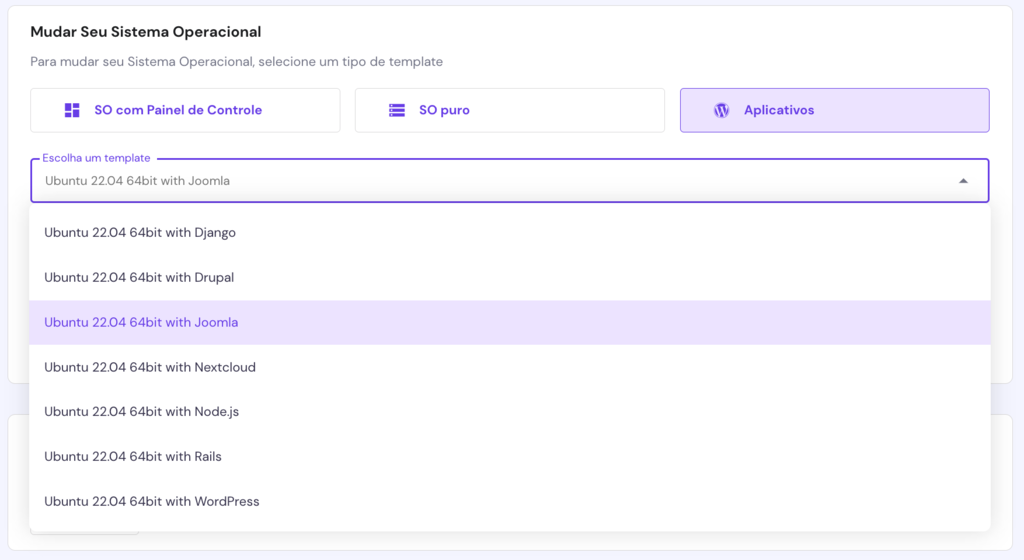The height and width of the screenshot is (560, 1024).
Task: Click the 'Mudar Seu Sistema Operacional' heading
Action: pyautogui.click(x=146, y=32)
